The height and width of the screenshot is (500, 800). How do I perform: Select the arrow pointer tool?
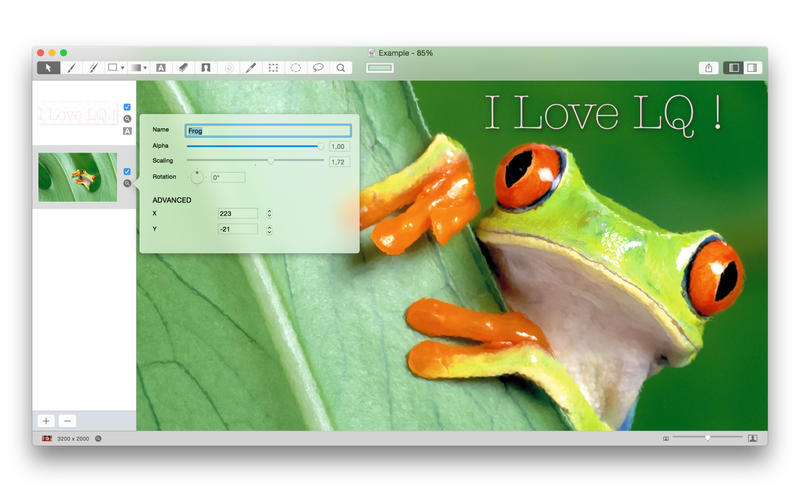(48, 68)
